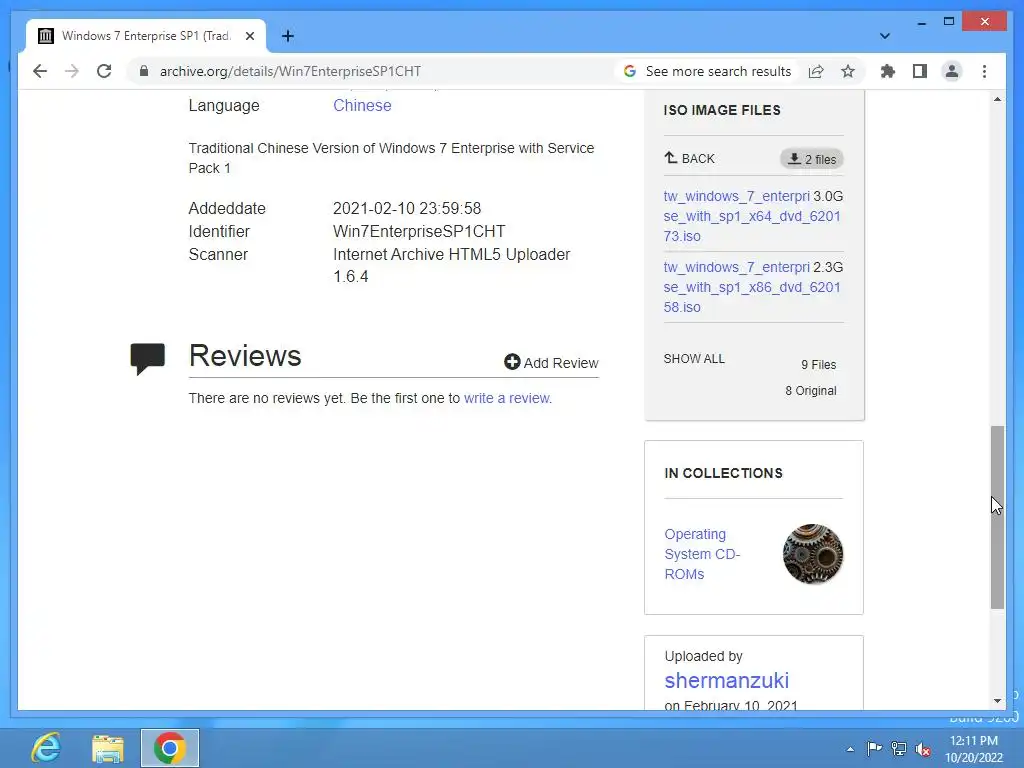Open a new tab with plus button

tap(287, 36)
